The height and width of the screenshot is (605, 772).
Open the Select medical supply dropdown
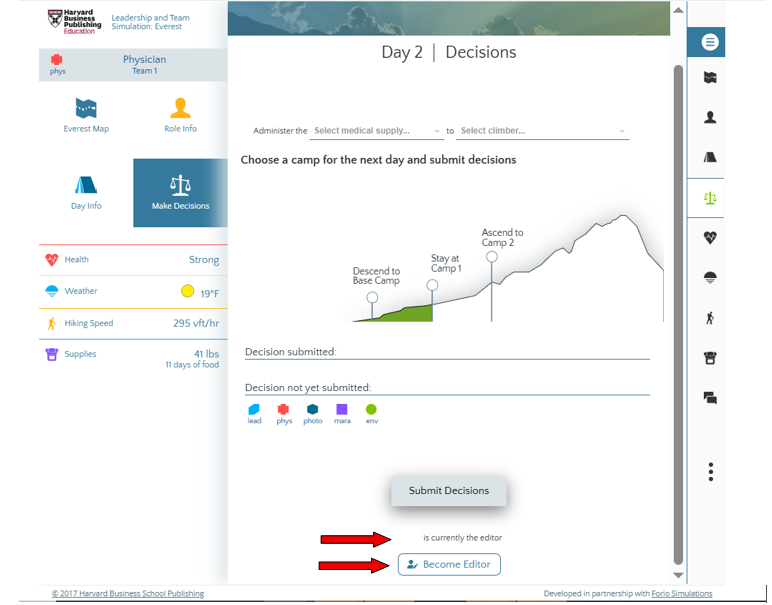377,131
